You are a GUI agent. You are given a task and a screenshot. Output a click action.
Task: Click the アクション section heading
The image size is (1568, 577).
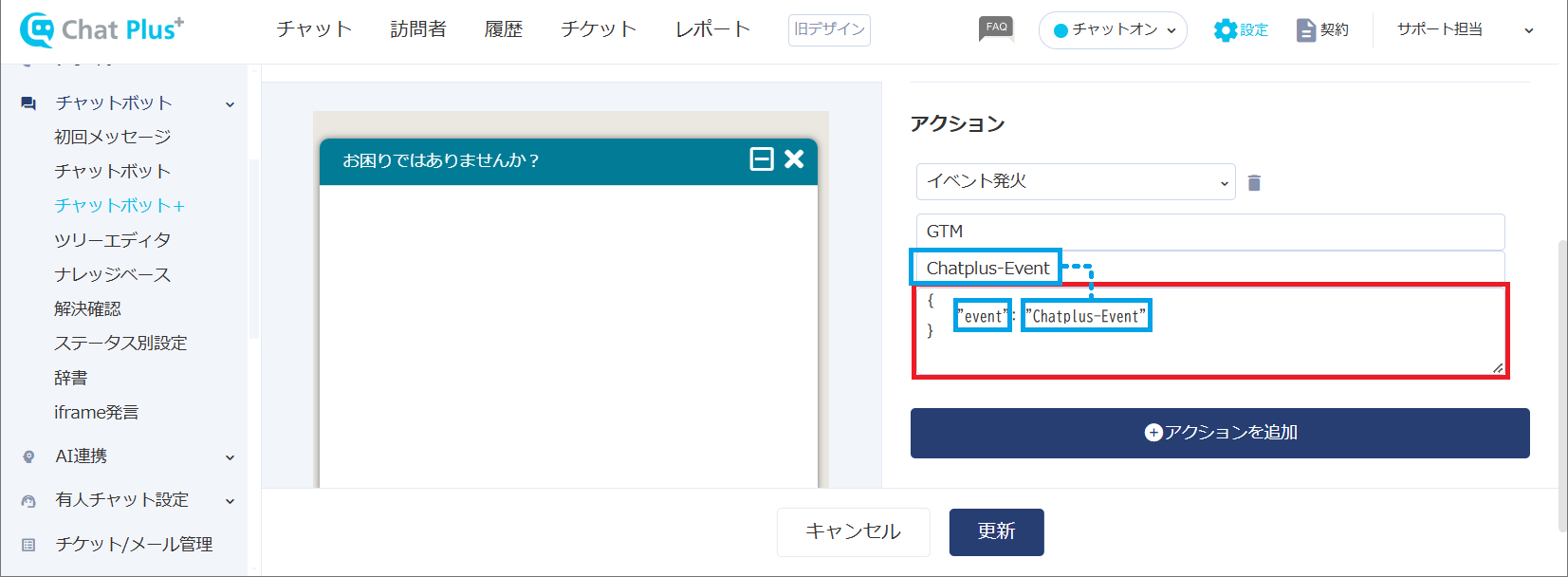click(x=958, y=124)
